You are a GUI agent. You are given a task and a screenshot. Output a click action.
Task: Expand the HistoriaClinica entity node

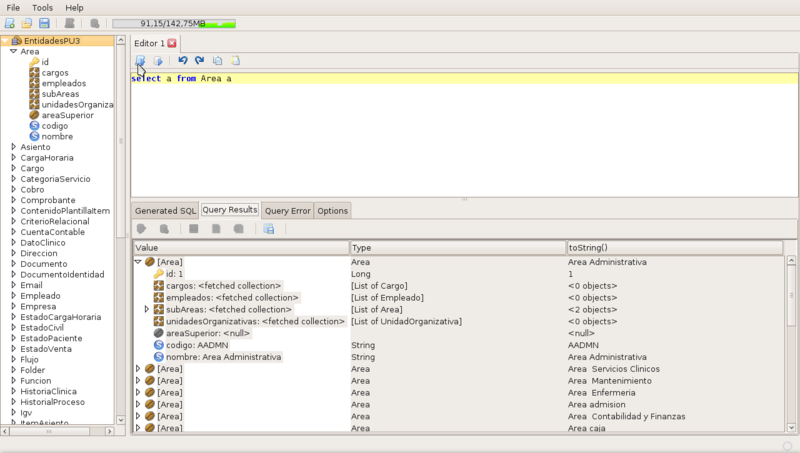(x=14, y=391)
